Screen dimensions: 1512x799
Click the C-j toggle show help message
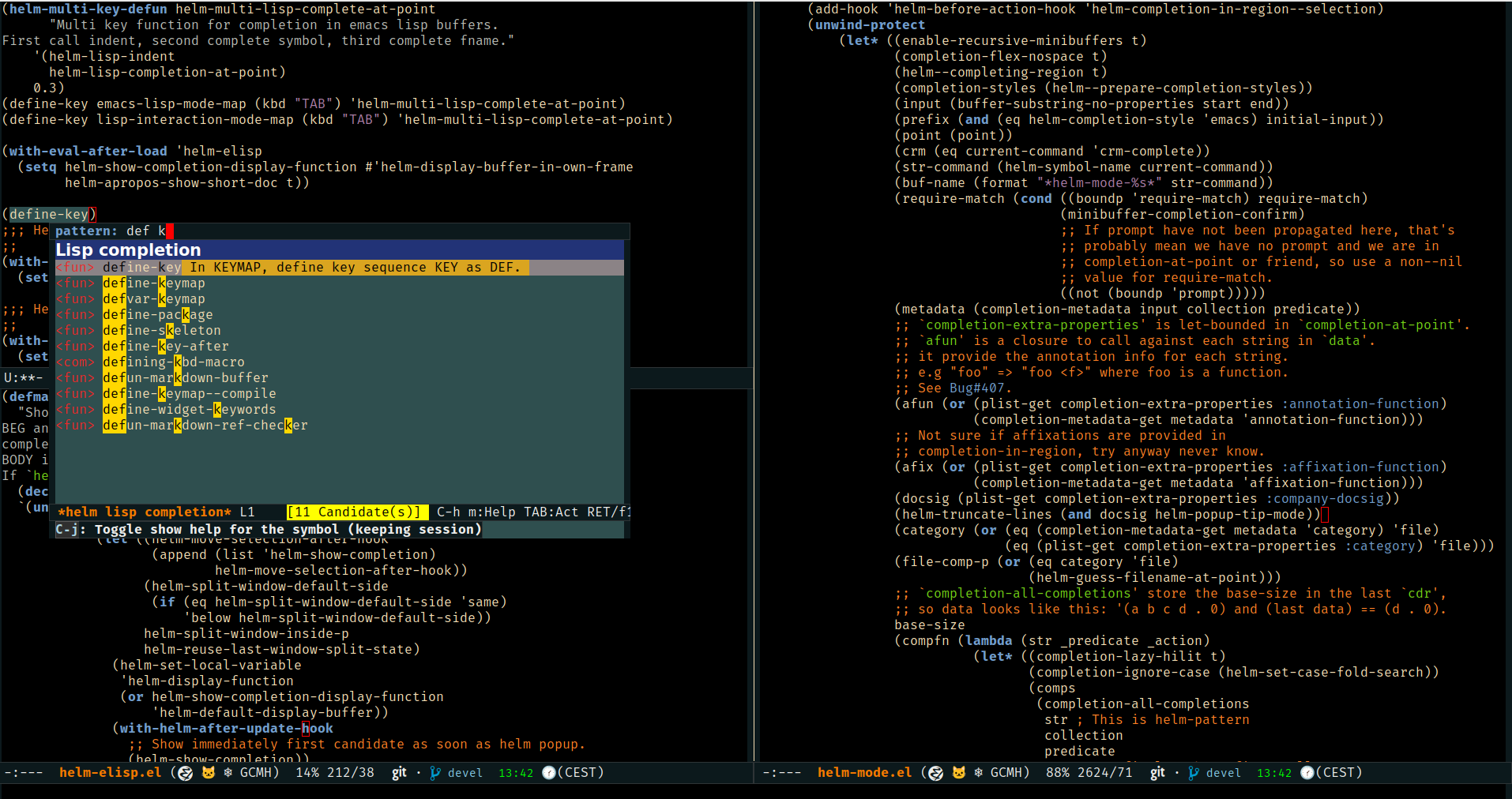point(269,530)
